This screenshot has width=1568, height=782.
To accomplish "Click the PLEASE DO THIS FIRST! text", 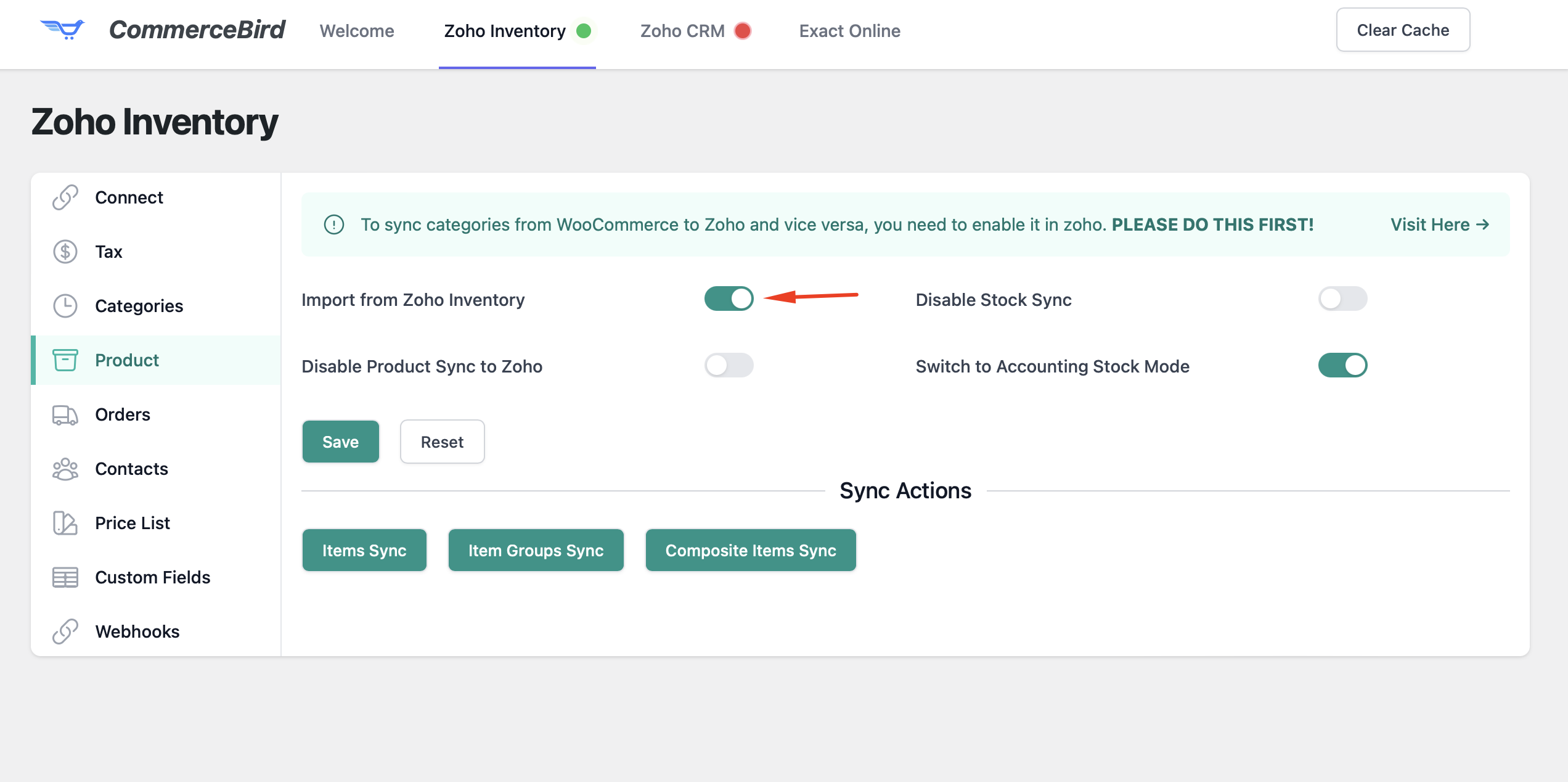I will point(1212,224).
